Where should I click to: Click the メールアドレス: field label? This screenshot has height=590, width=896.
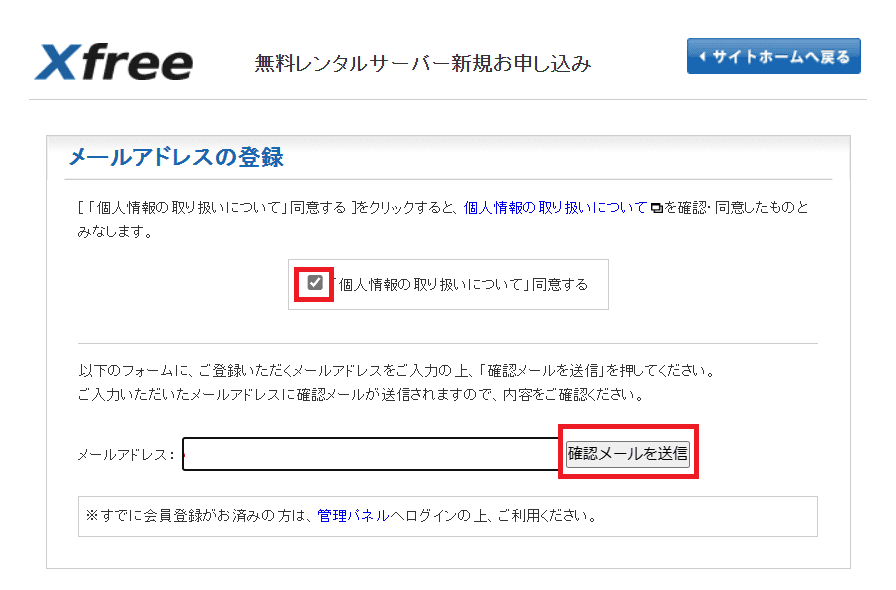(126, 455)
